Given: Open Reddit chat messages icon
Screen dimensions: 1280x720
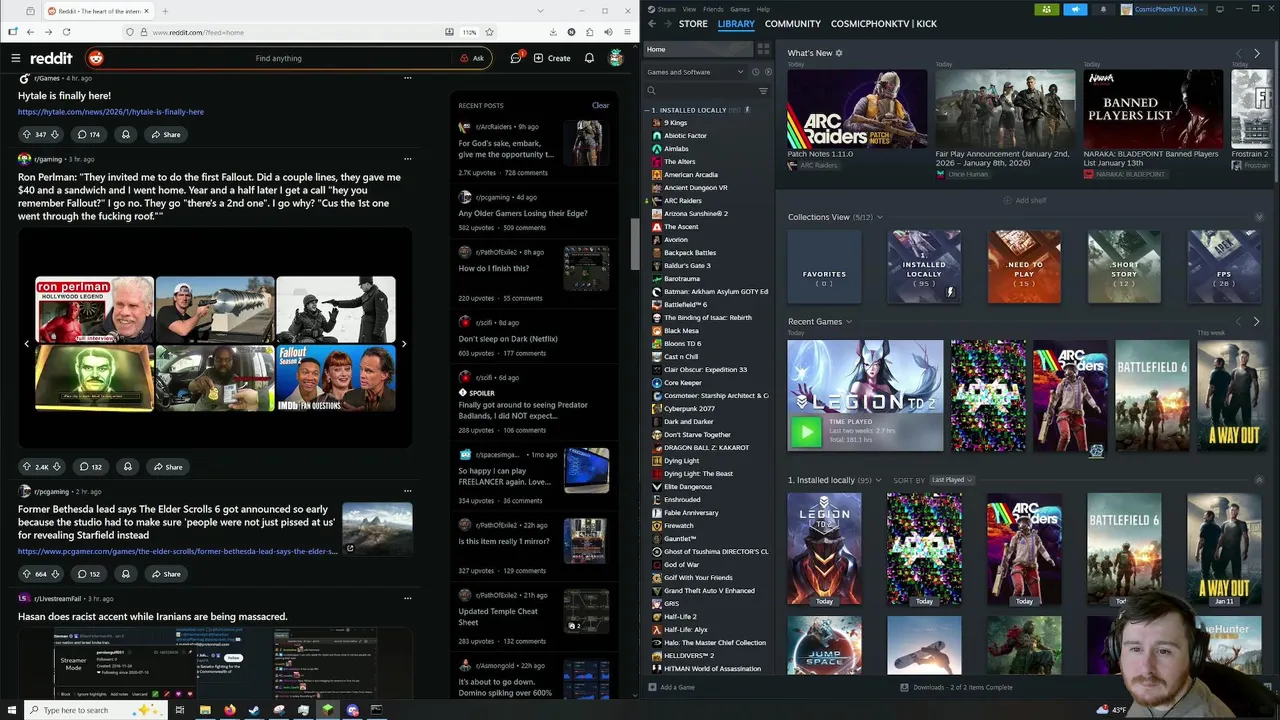Looking at the screenshot, I should (516, 58).
